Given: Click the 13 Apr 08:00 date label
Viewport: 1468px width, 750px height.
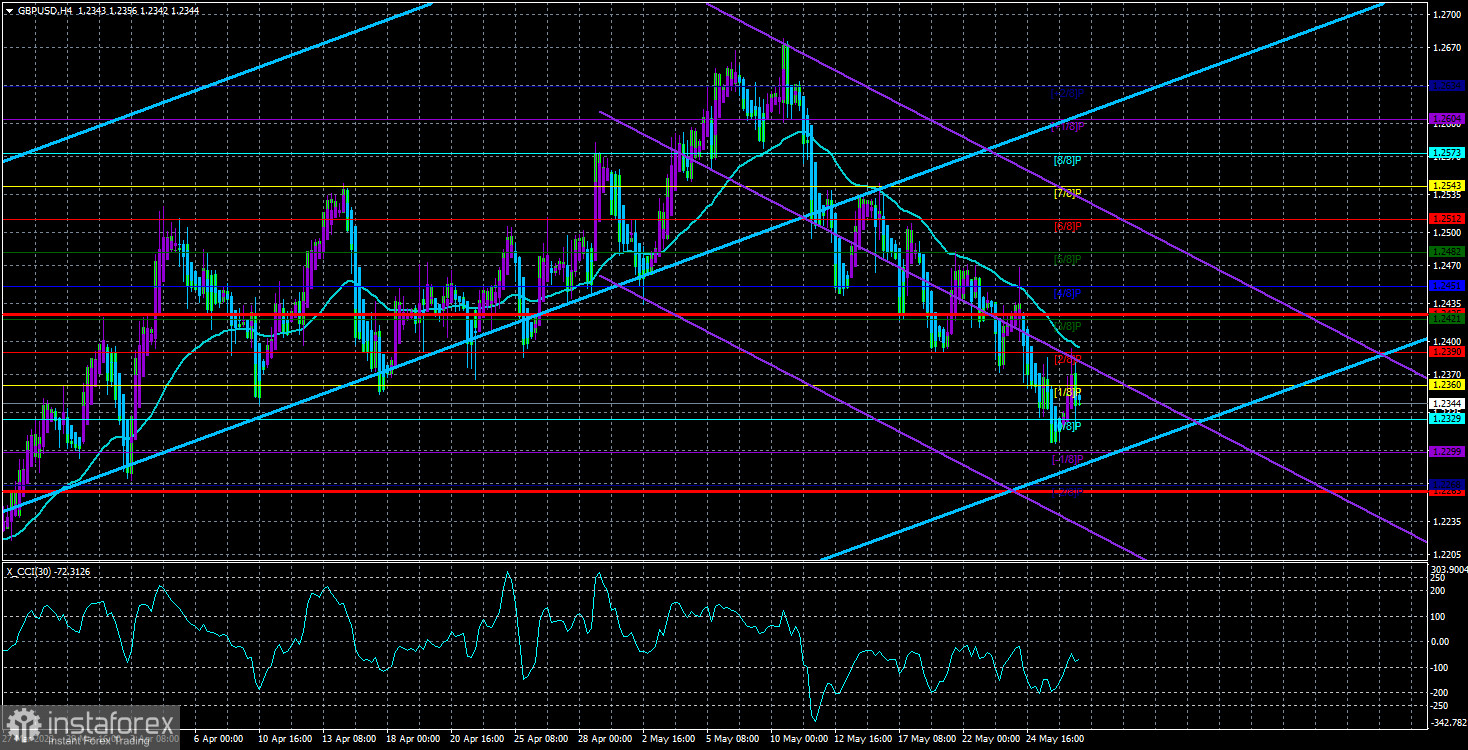Looking at the screenshot, I should [x=350, y=739].
